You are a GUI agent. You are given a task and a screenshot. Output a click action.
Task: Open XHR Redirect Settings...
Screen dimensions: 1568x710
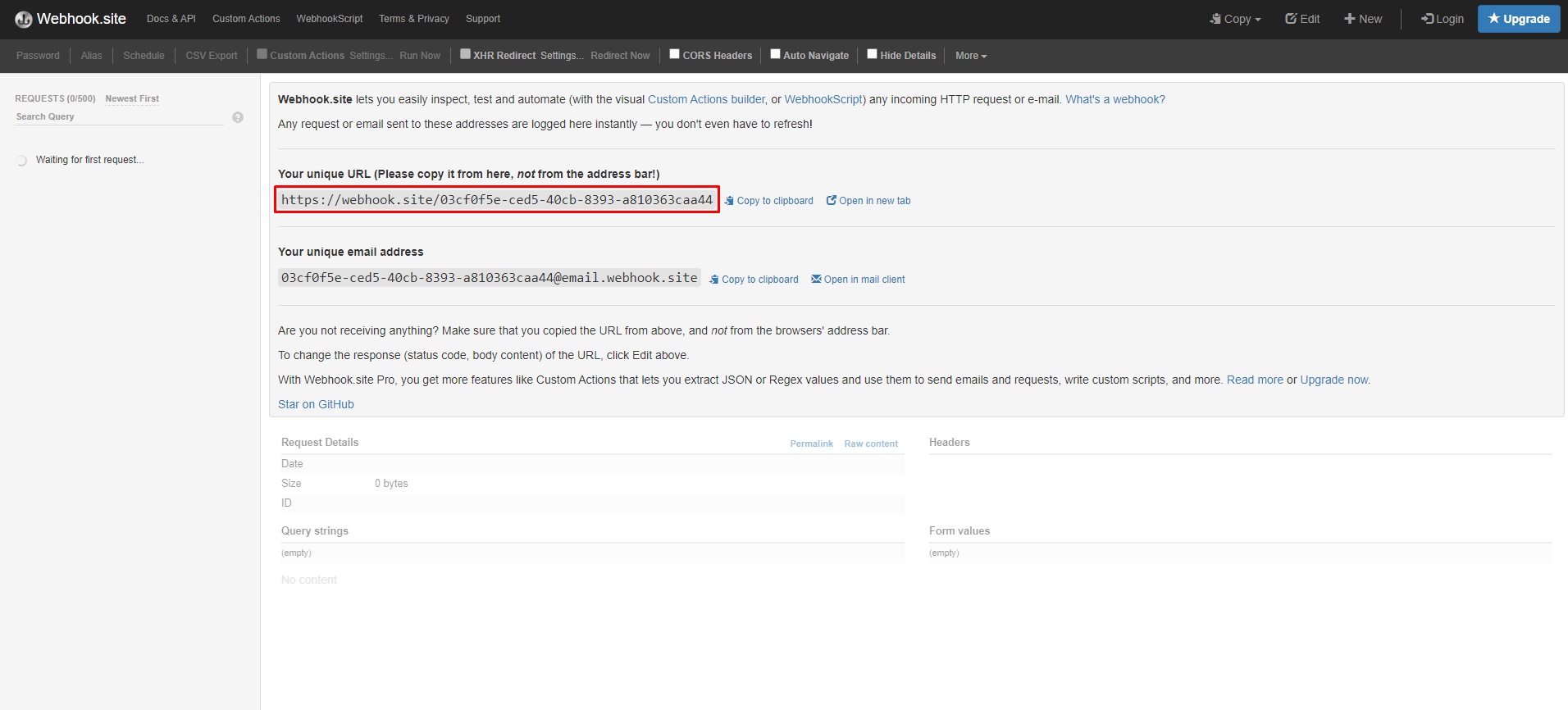pos(562,56)
